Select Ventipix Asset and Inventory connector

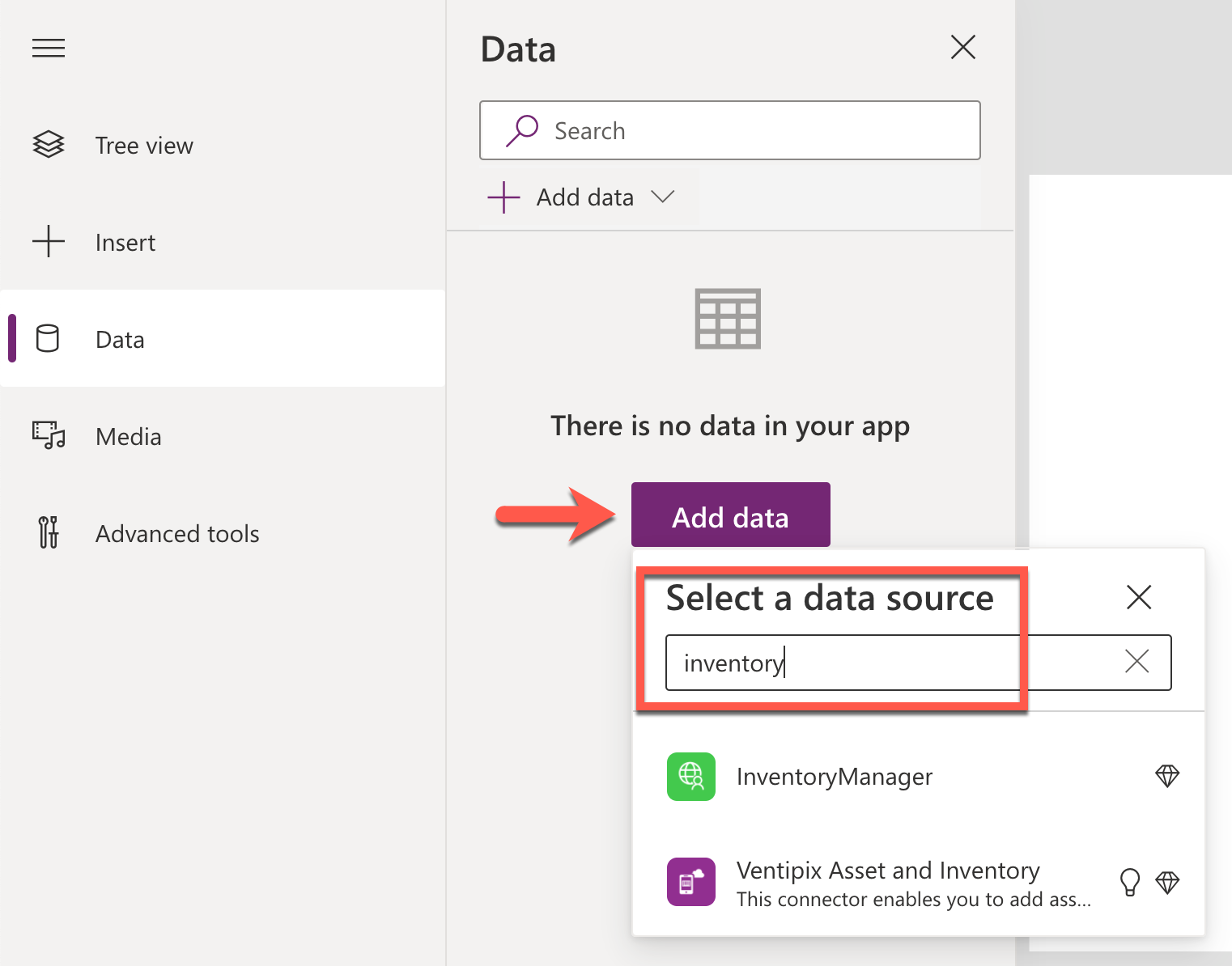[919, 882]
